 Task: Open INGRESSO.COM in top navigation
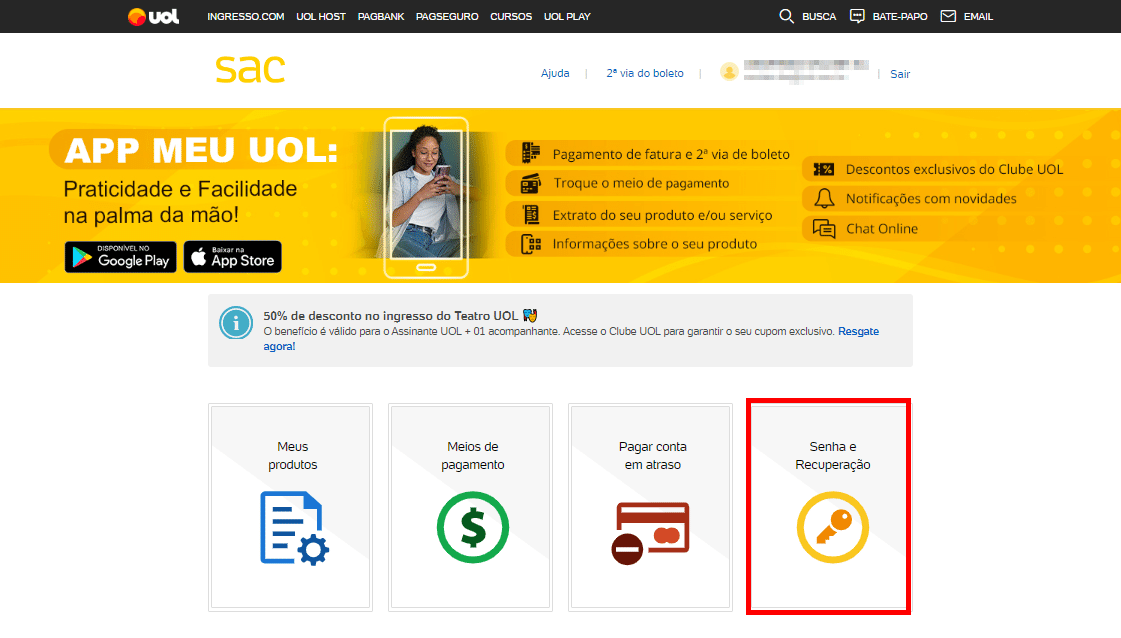[x=245, y=16]
